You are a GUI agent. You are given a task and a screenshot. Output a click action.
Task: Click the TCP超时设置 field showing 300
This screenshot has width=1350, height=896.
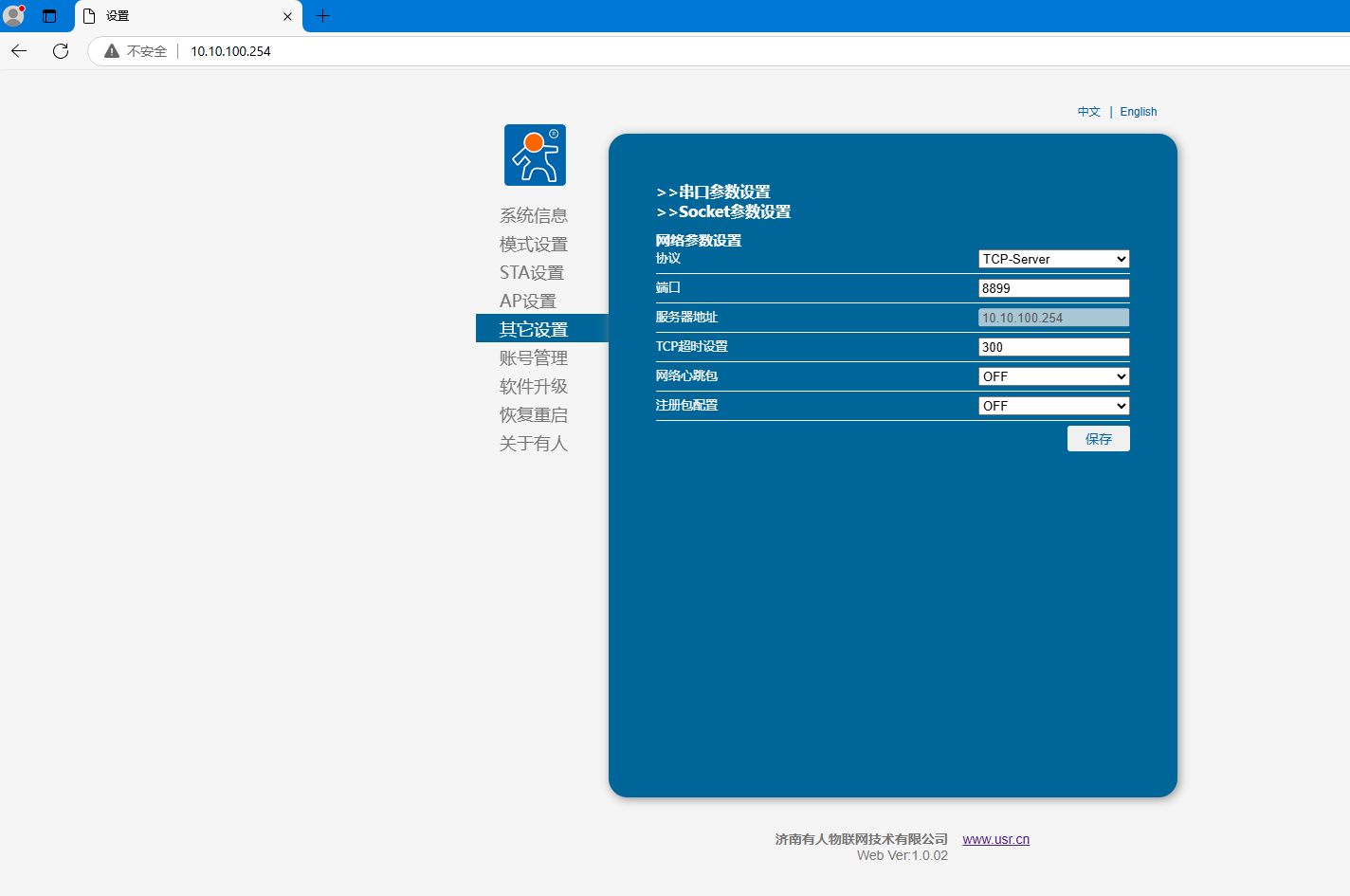(1053, 347)
